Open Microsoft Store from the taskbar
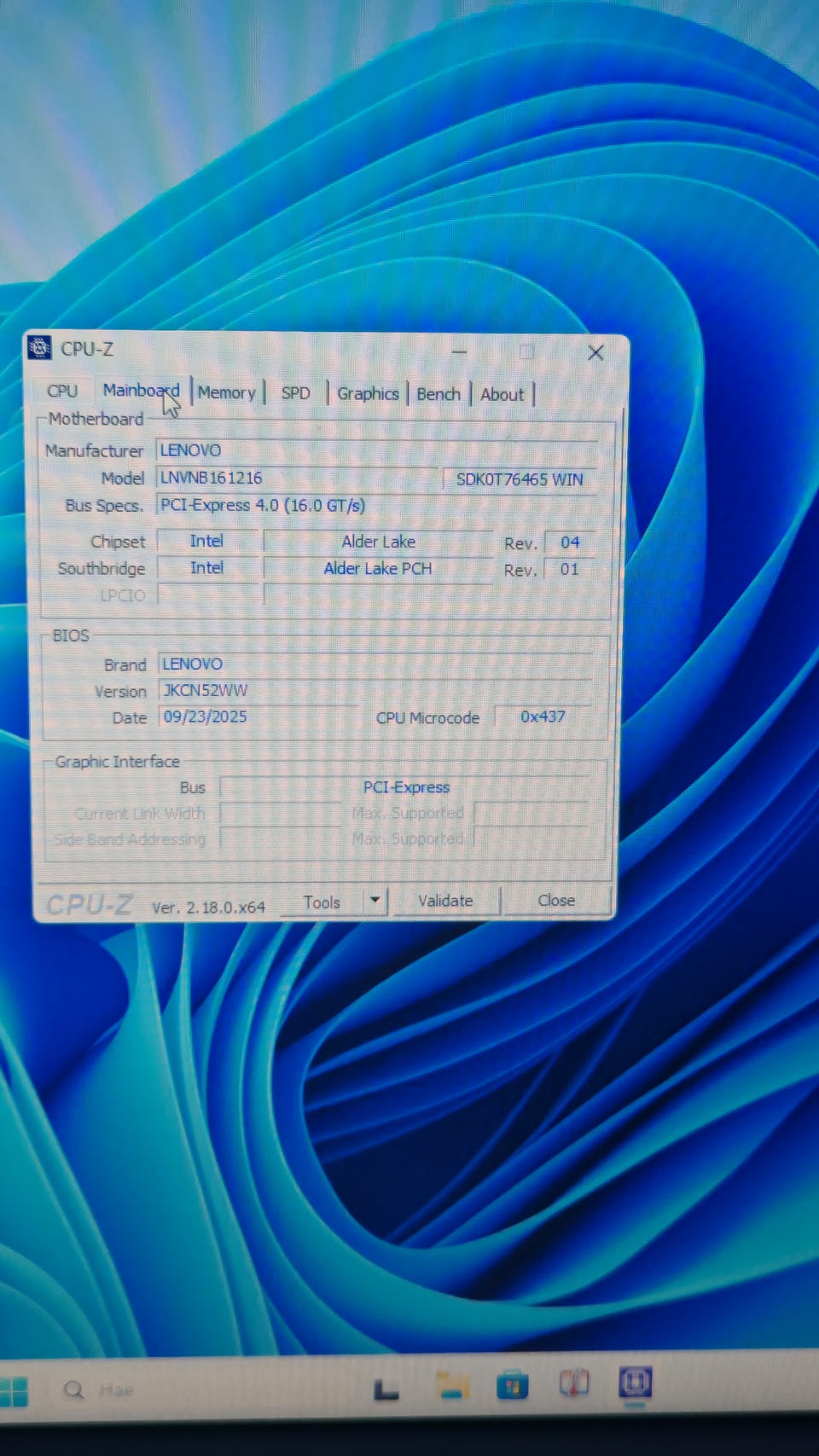This screenshot has width=819, height=1456. [x=512, y=1385]
